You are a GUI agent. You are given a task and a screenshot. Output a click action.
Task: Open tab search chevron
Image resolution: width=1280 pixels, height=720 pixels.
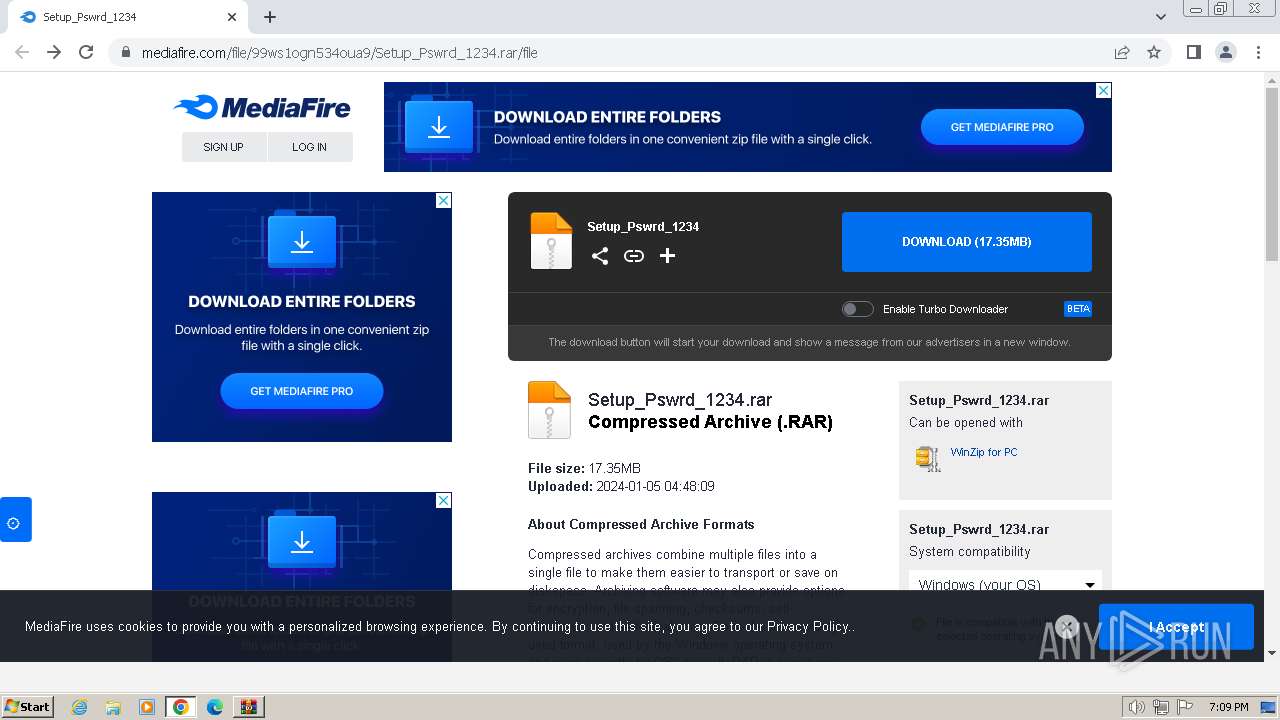coord(1161,17)
